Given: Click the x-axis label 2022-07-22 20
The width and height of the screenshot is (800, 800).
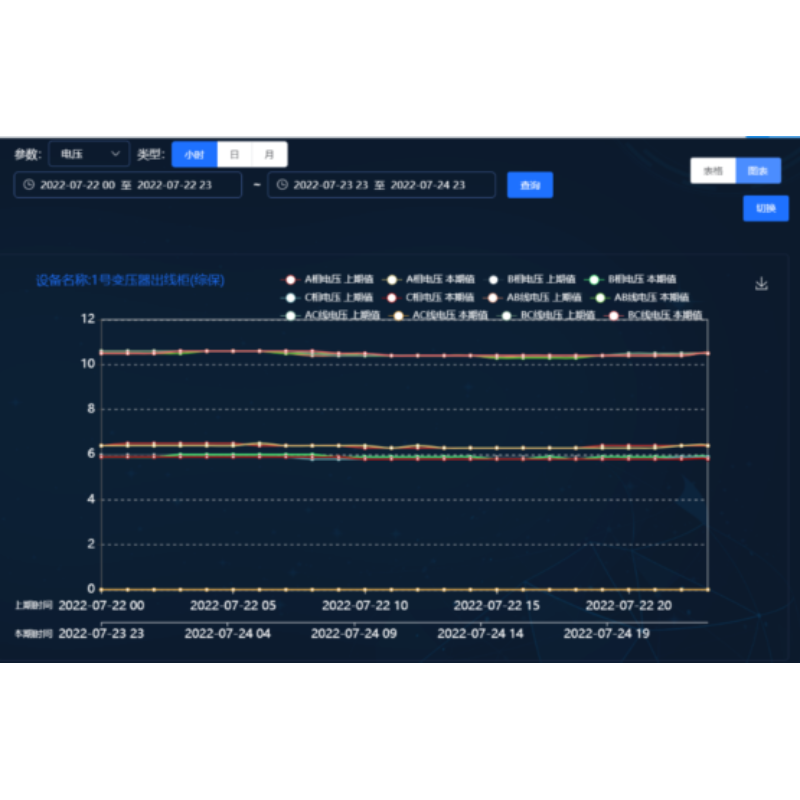Looking at the screenshot, I should point(629,606).
